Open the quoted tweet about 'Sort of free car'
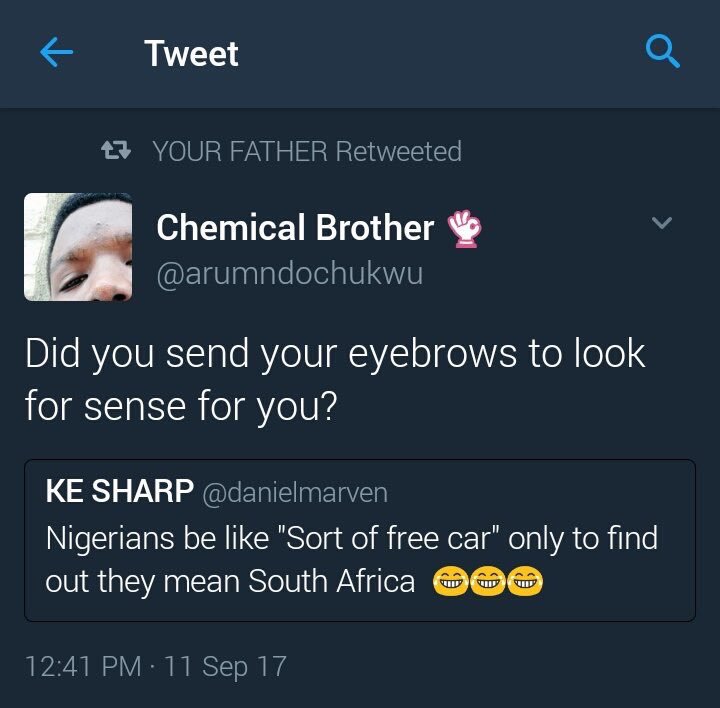Image resolution: width=720 pixels, height=708 pixels. (x=359, y=540)
